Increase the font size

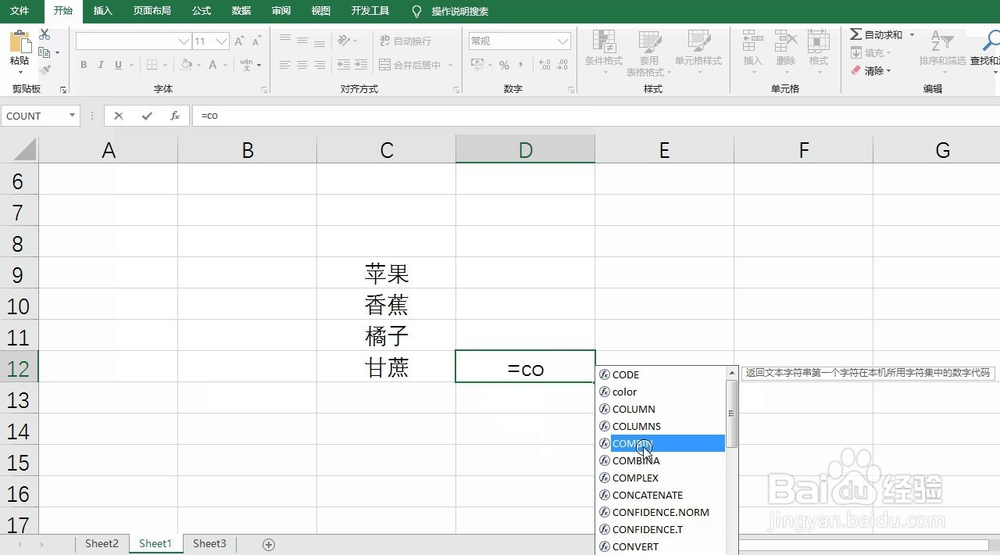tap(239, 41)
